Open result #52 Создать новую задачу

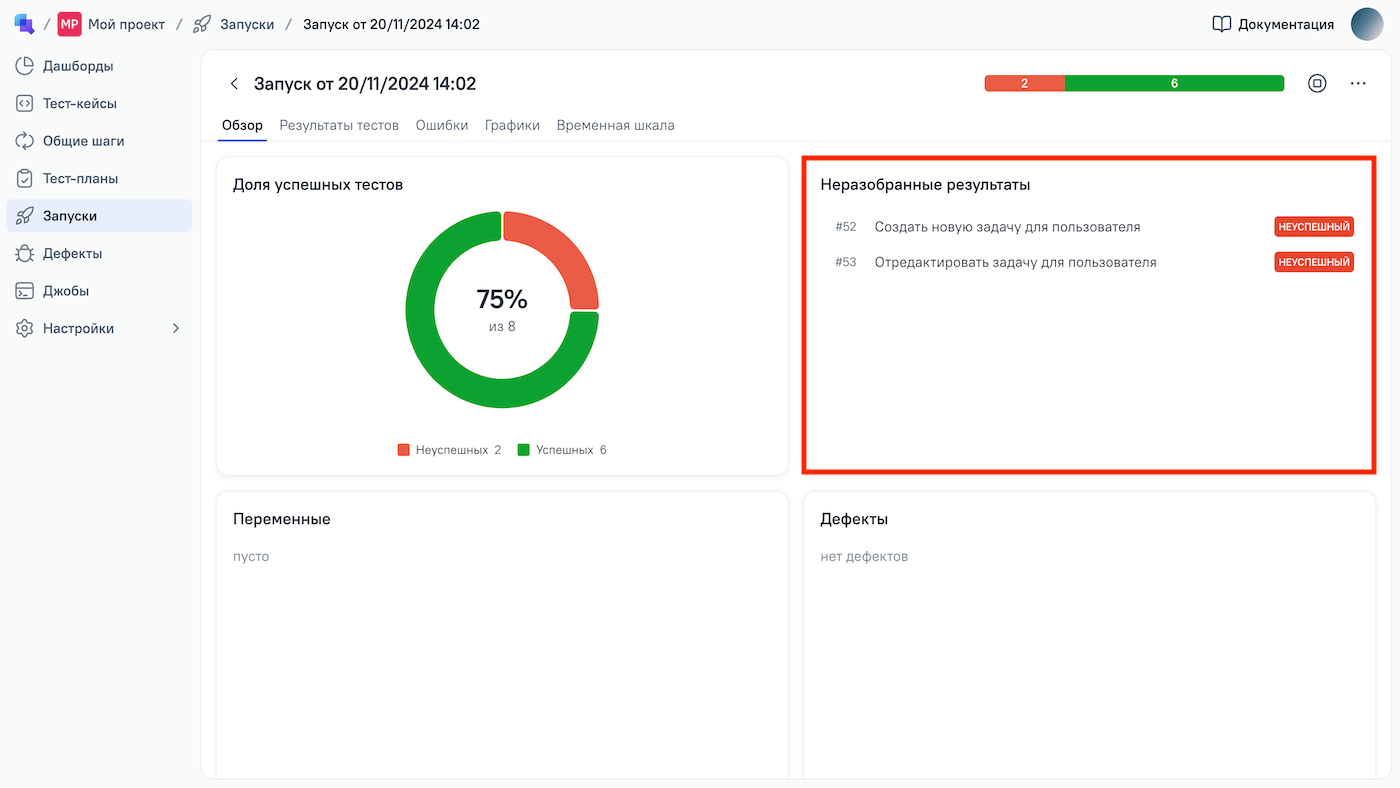pyautogui.click(x=1007, y=227)
